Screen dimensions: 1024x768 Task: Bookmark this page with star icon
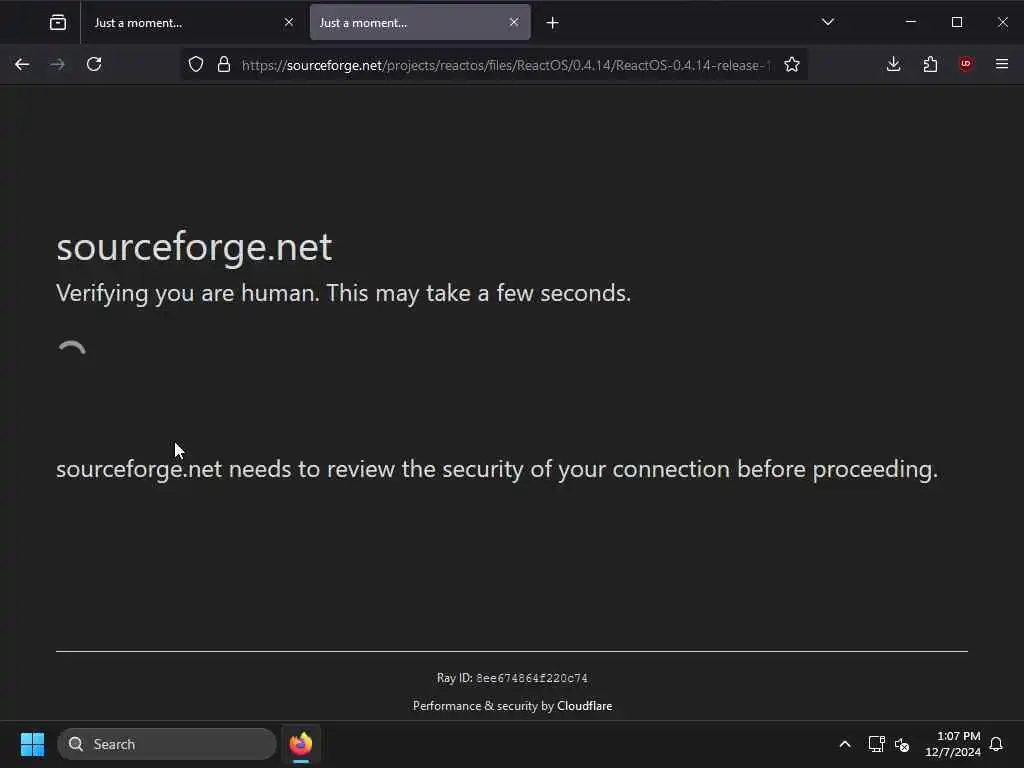click(792, 64)
